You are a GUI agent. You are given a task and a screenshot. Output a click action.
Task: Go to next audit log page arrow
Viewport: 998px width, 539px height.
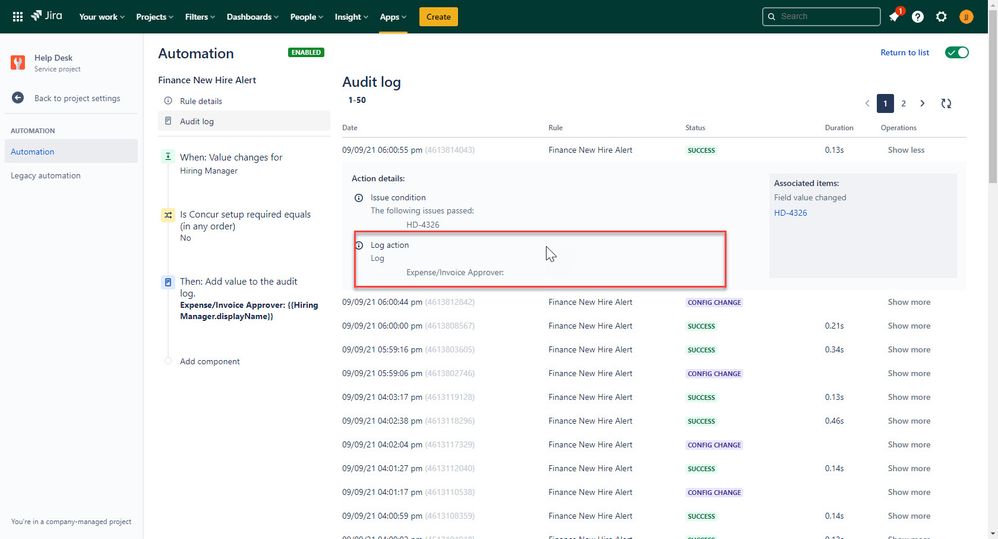pos(922,103)
